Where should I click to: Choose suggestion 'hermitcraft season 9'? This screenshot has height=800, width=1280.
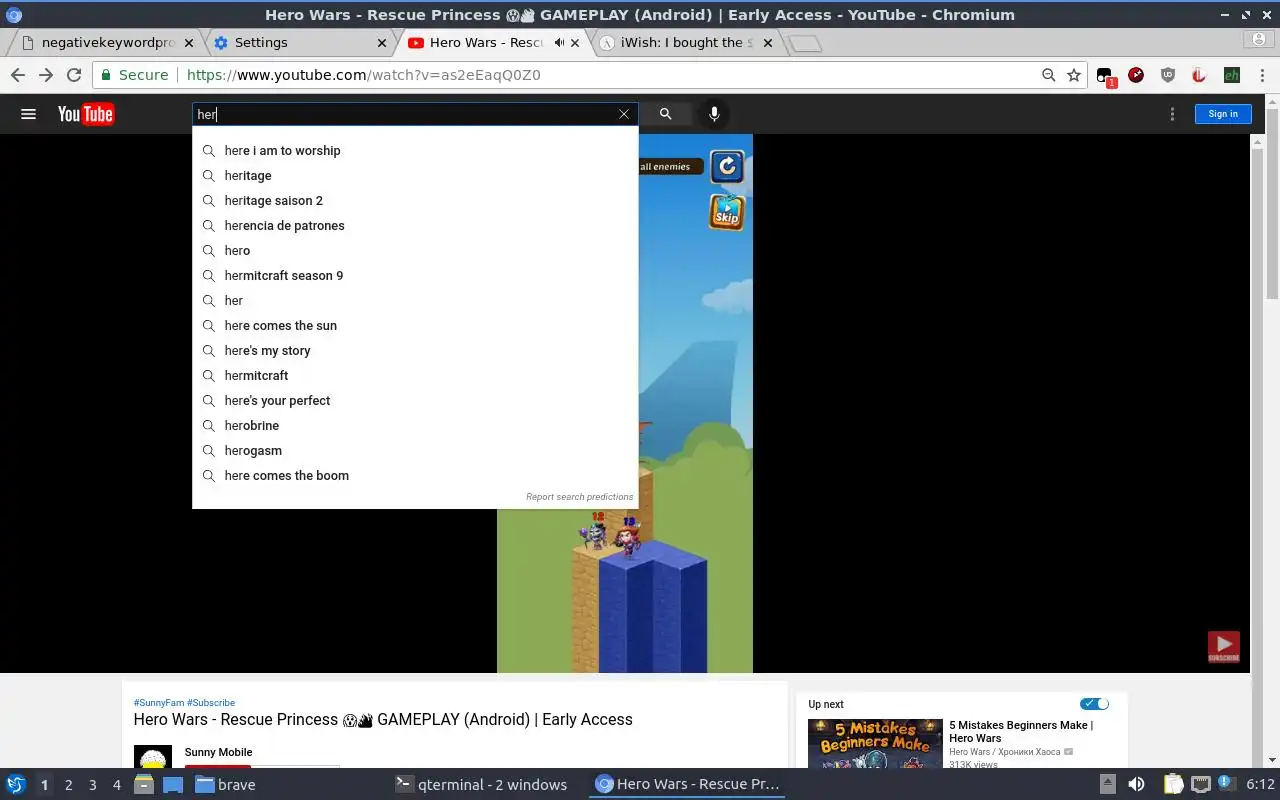(x=415, y=276)
